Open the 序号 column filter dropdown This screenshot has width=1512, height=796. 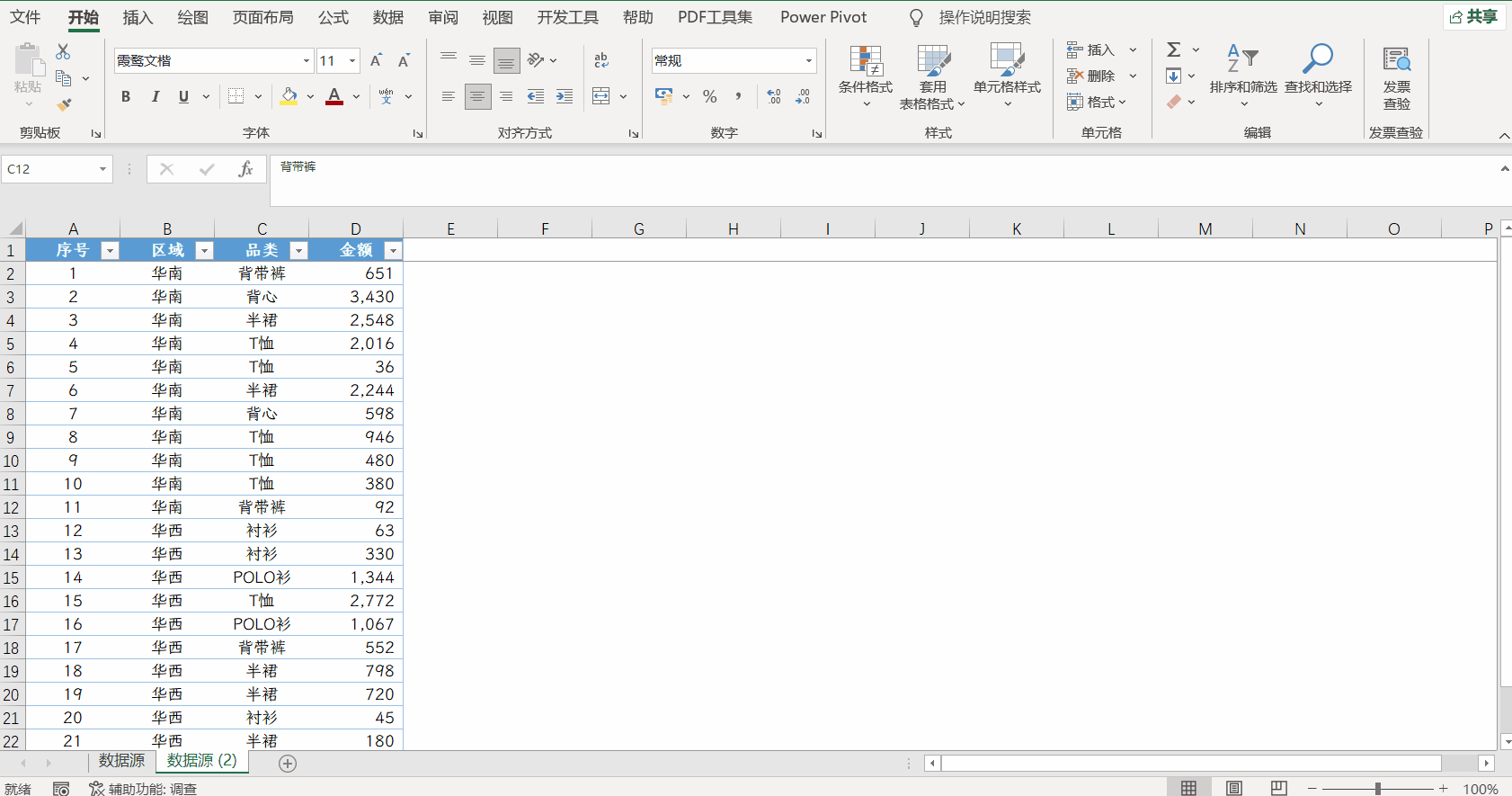[110, 251]
